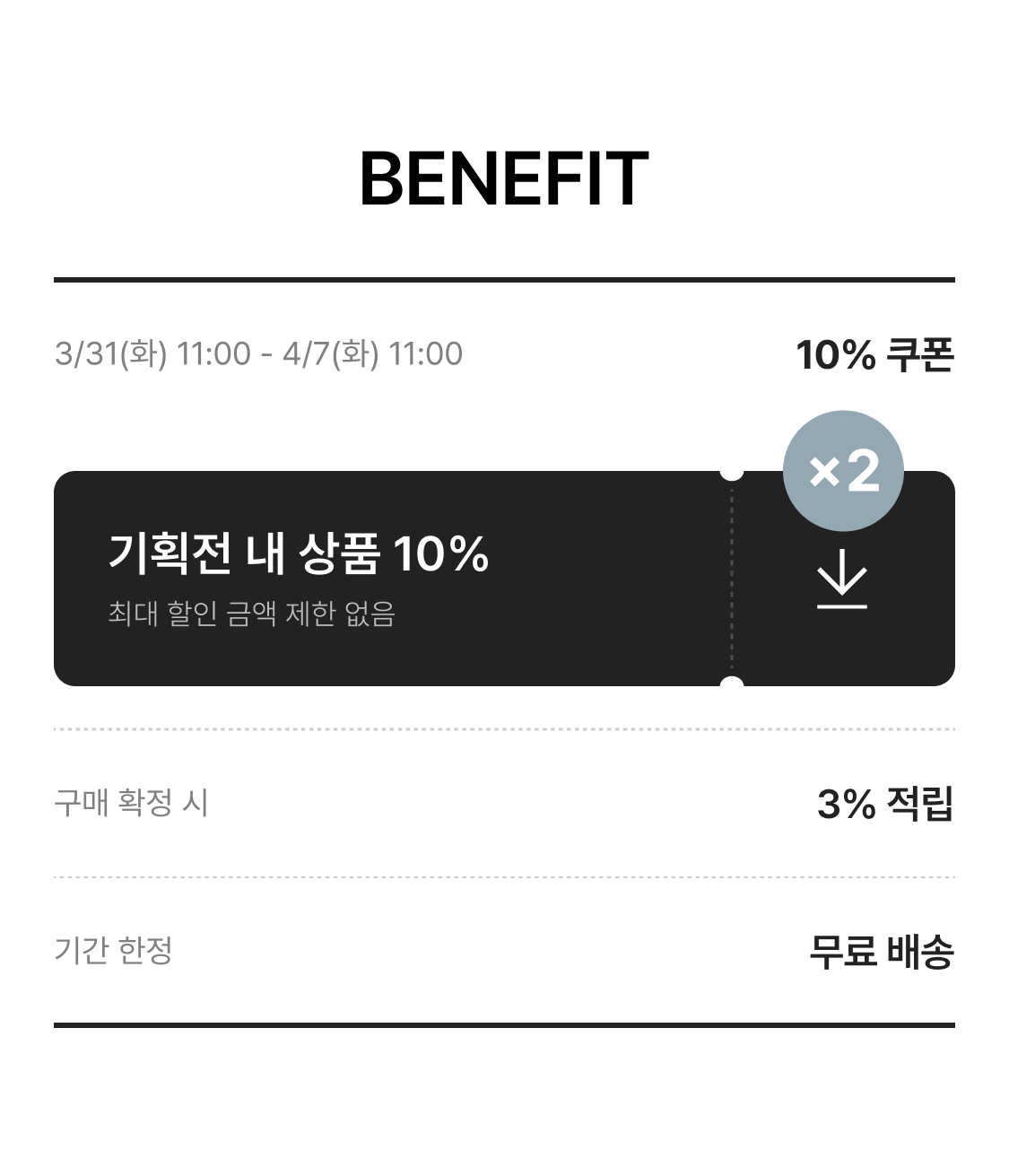Click the start date 3/31(화) 11:00
The image size is (1009, 1176).
coord(152,353)
